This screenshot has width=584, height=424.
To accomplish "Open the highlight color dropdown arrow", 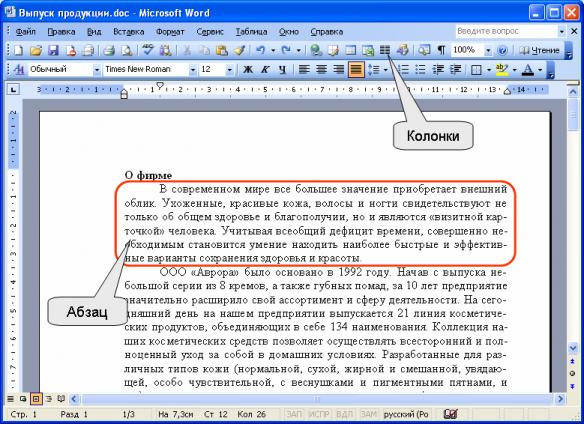I will [514, 70].
